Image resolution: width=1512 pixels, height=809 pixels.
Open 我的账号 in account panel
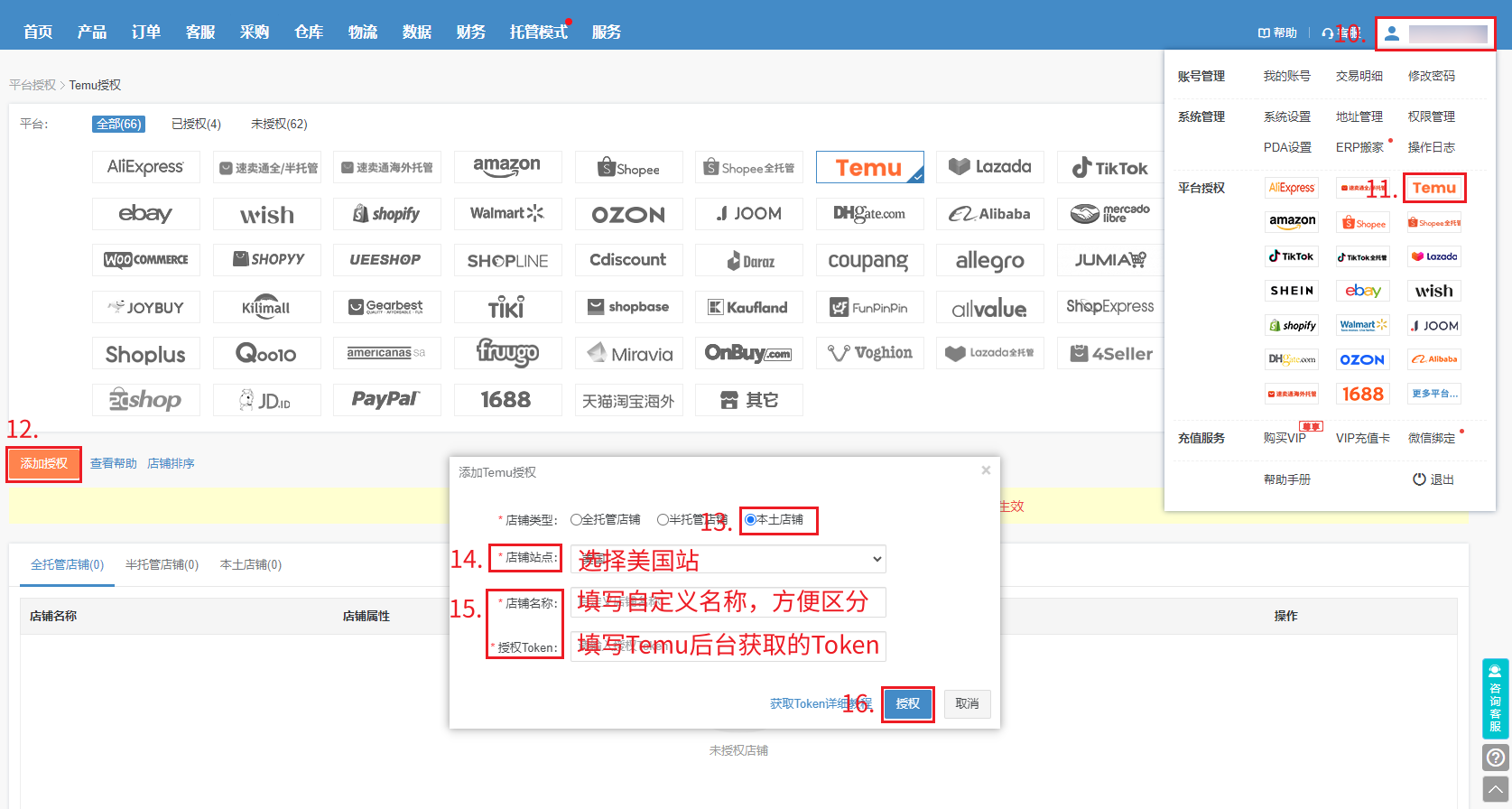click(1287, 76)
